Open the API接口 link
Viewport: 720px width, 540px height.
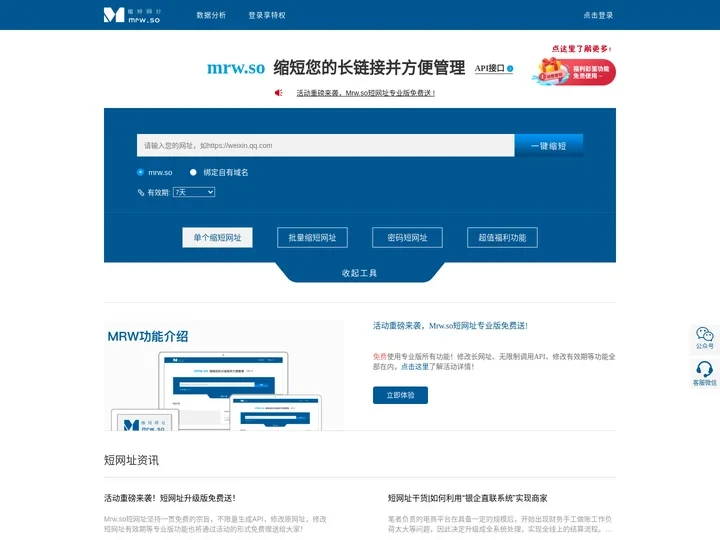click(489, 68)
